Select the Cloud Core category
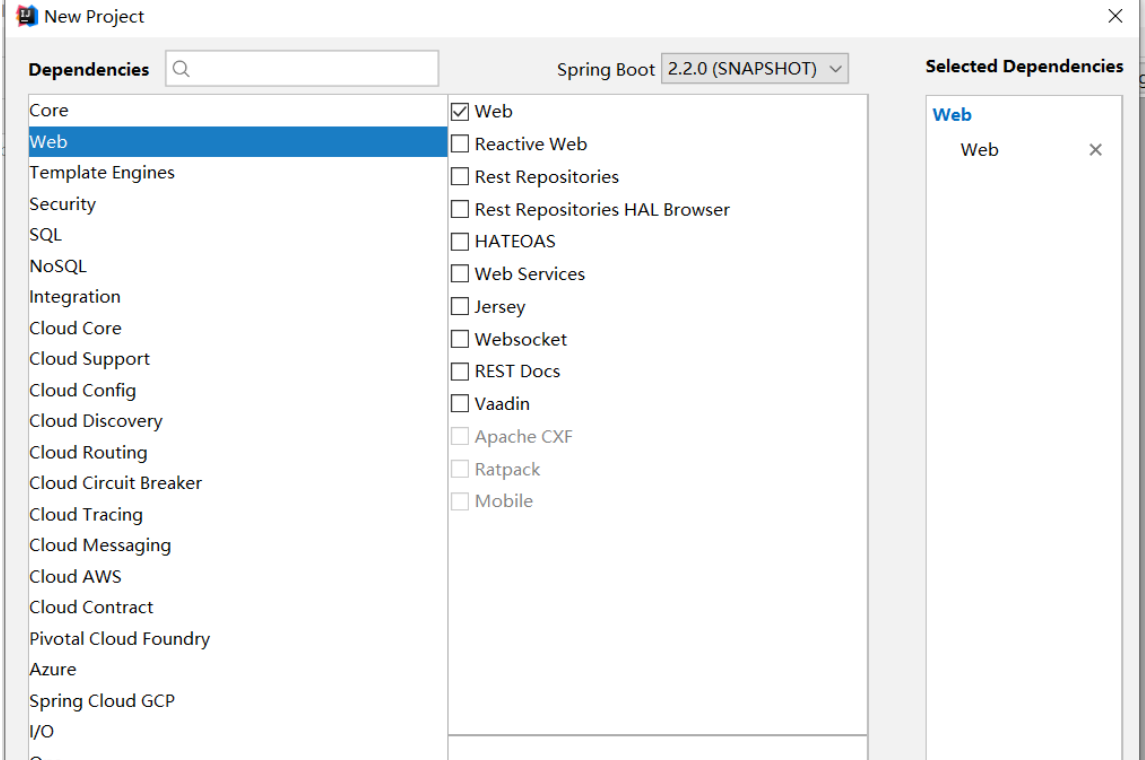Viewport: 1145px width, 760px height. click(238, 328)
